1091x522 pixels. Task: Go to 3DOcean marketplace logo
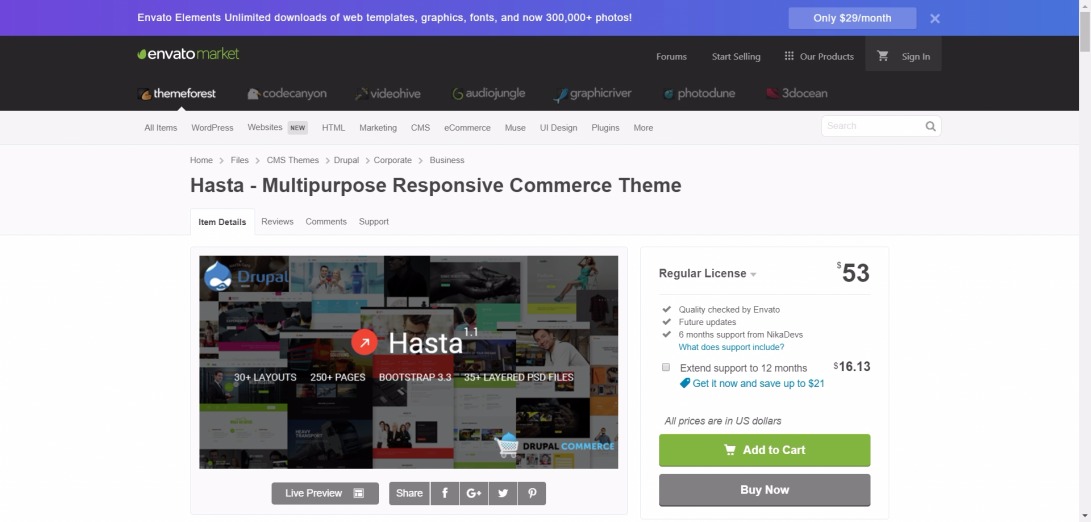797,93
